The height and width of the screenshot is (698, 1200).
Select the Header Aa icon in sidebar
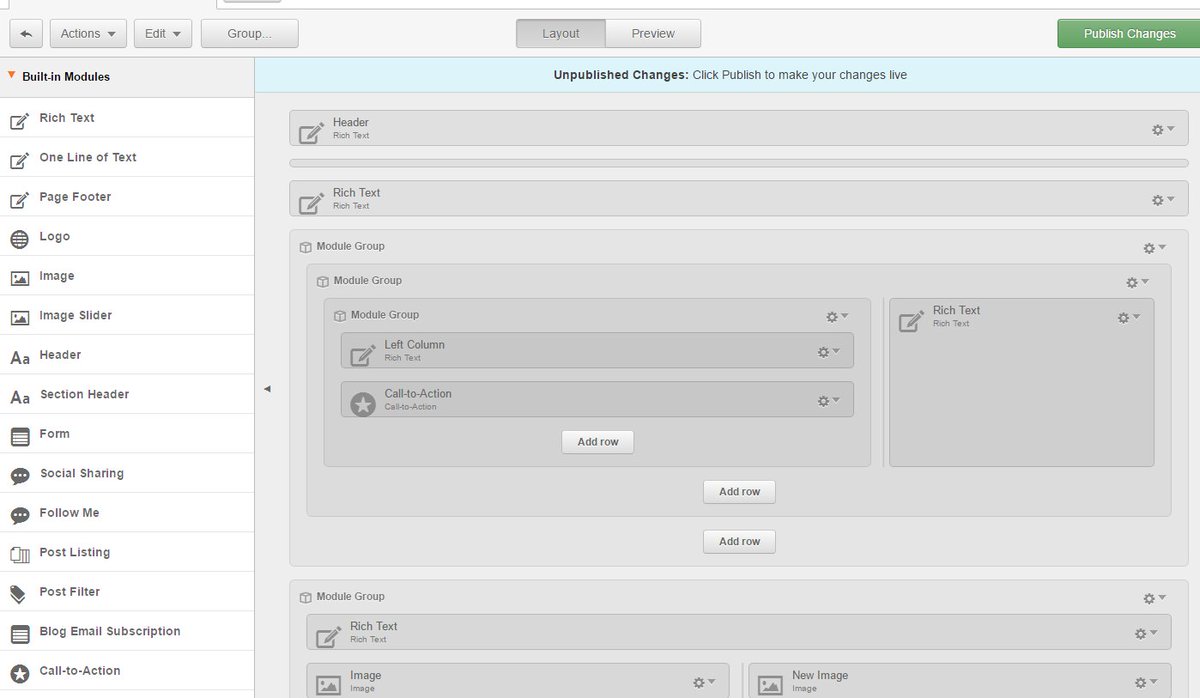[20, 357]
